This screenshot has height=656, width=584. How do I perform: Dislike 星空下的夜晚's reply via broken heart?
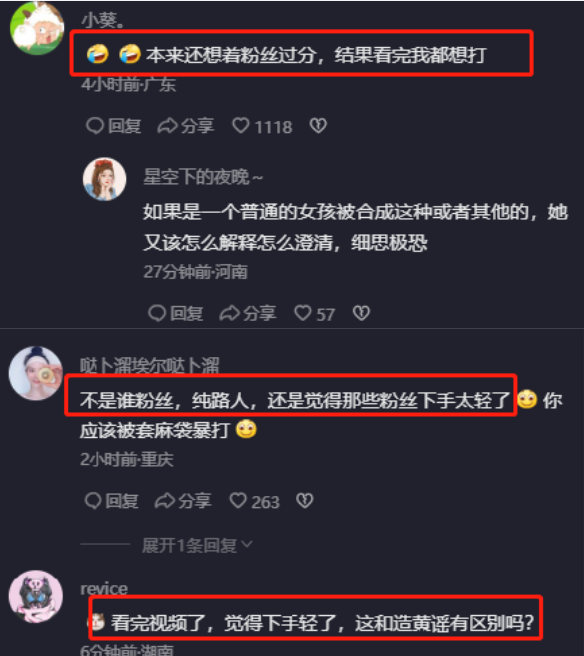tap(361, 313)
